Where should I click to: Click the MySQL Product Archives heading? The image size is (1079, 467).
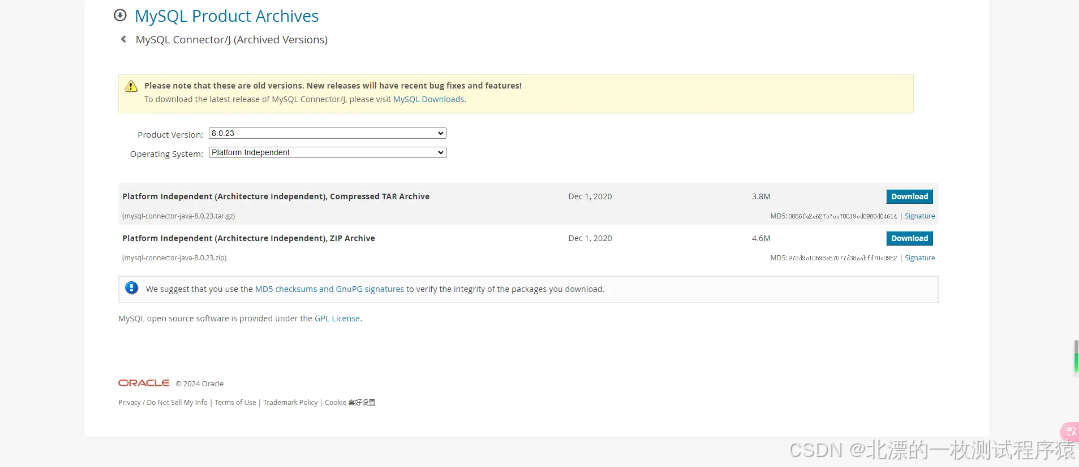click(x=226, y=16)
